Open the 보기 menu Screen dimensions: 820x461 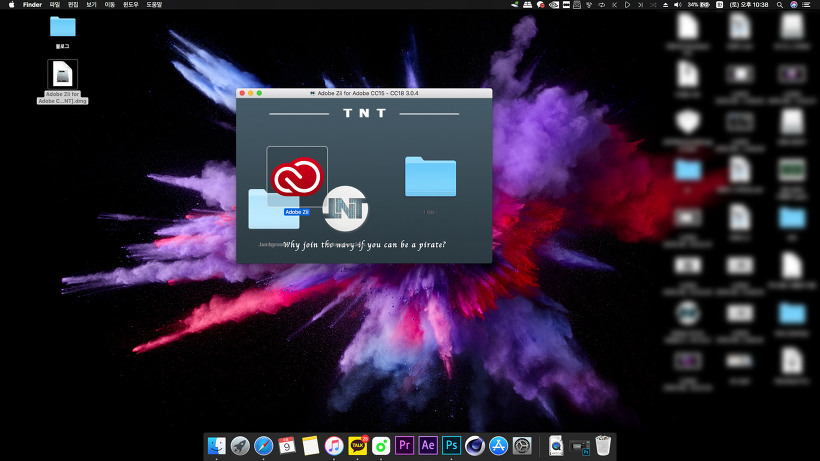pos(91,5)
